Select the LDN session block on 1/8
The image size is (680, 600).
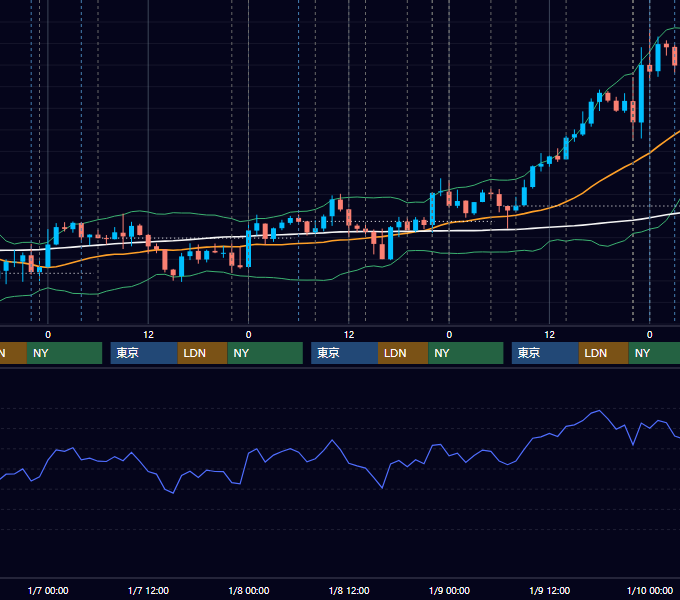click(403, 353)
